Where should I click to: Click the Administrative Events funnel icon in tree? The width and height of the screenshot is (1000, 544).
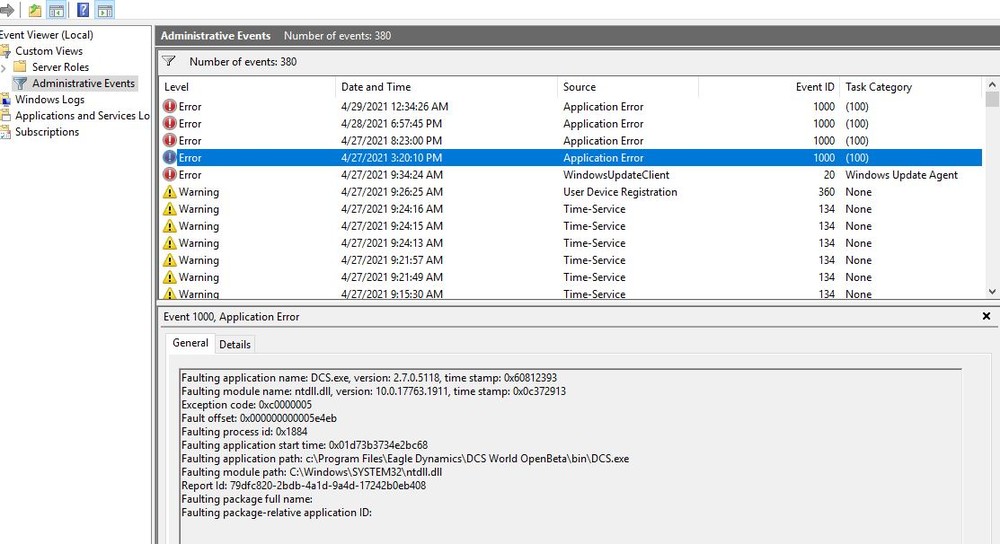click(x=20, y=84)
